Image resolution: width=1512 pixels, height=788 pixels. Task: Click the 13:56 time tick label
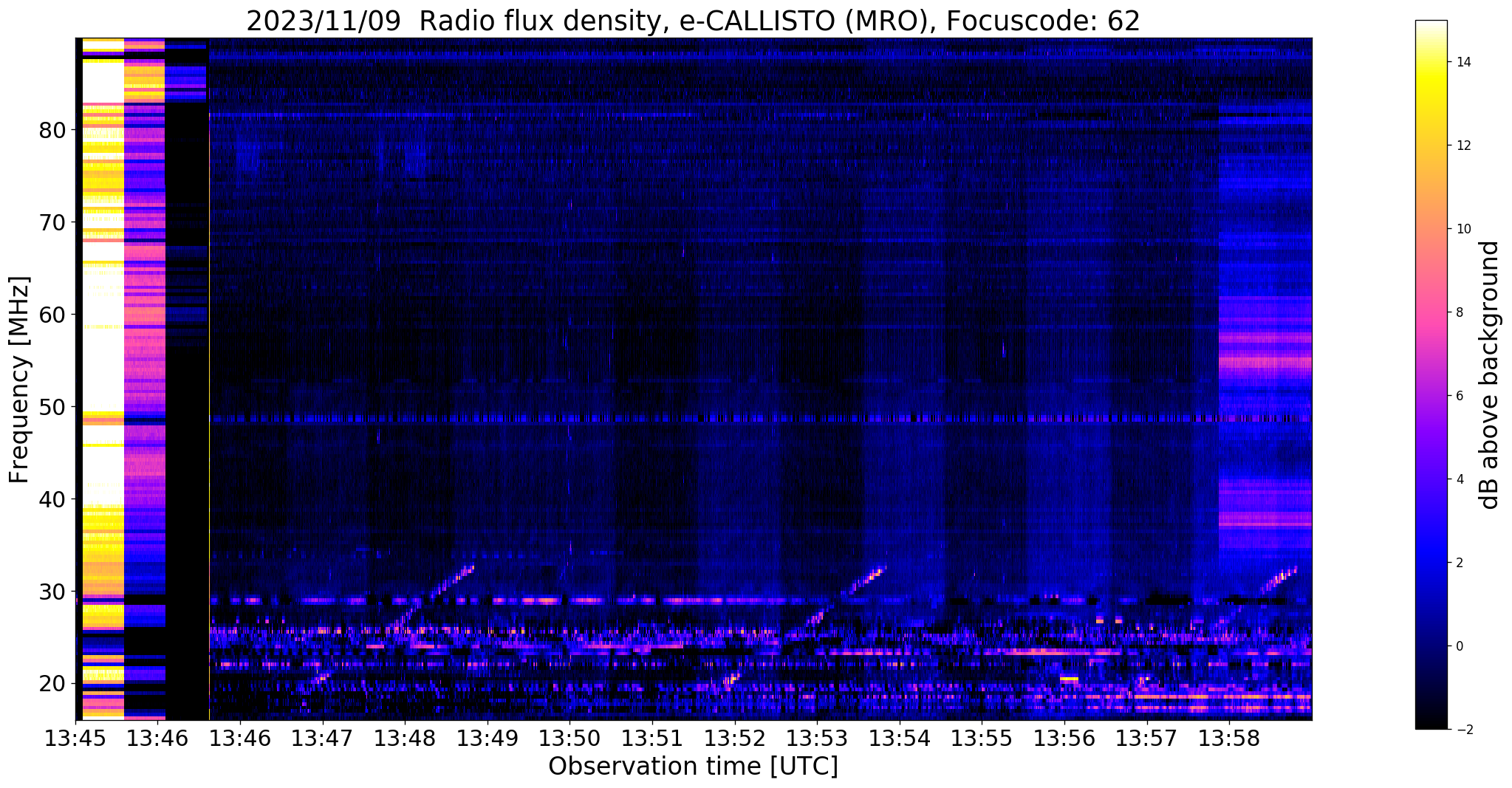(x=1064, y=738)
